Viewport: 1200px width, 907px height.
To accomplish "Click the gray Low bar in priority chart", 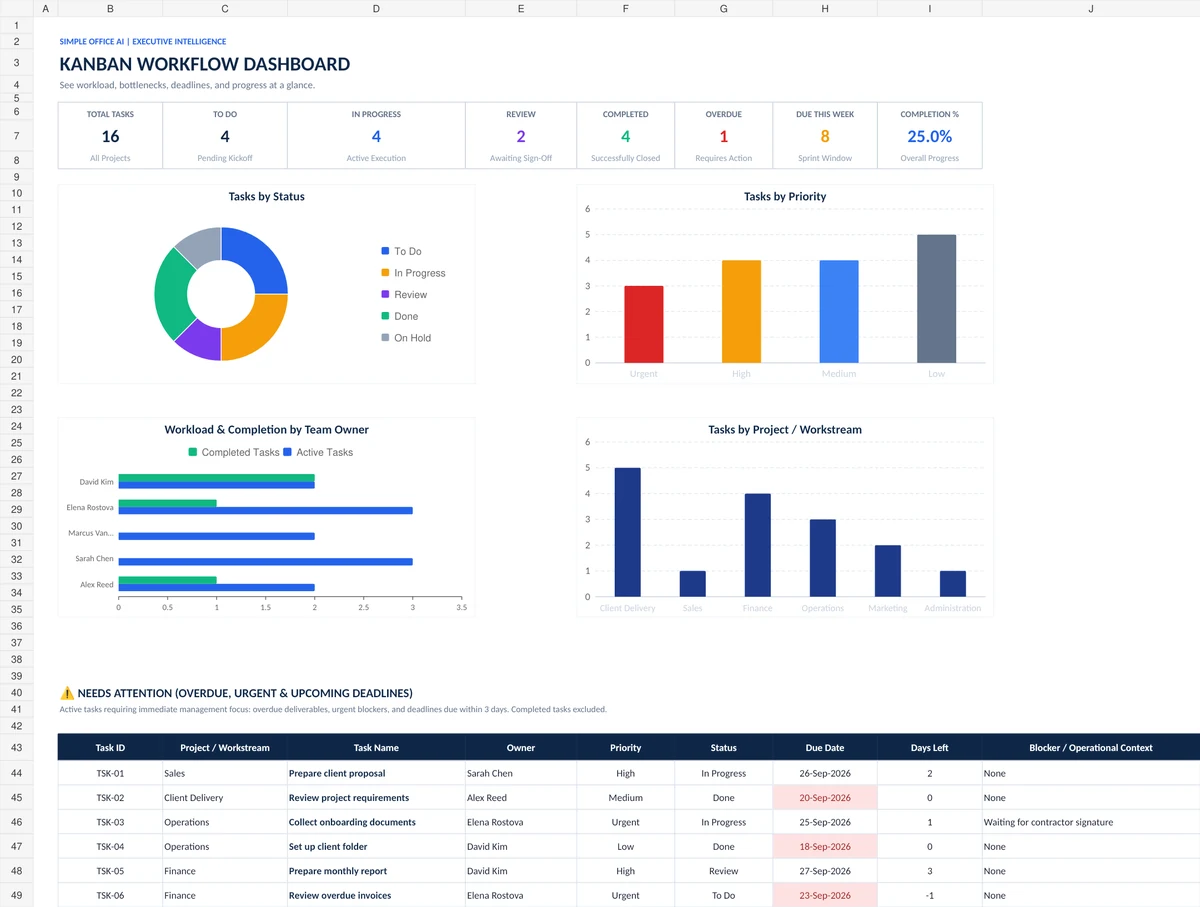I will coord(936,298).
